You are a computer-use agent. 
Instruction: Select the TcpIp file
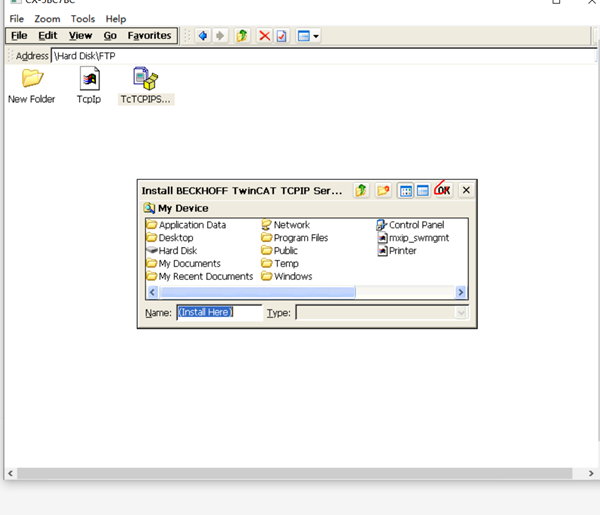click(89, 85)
